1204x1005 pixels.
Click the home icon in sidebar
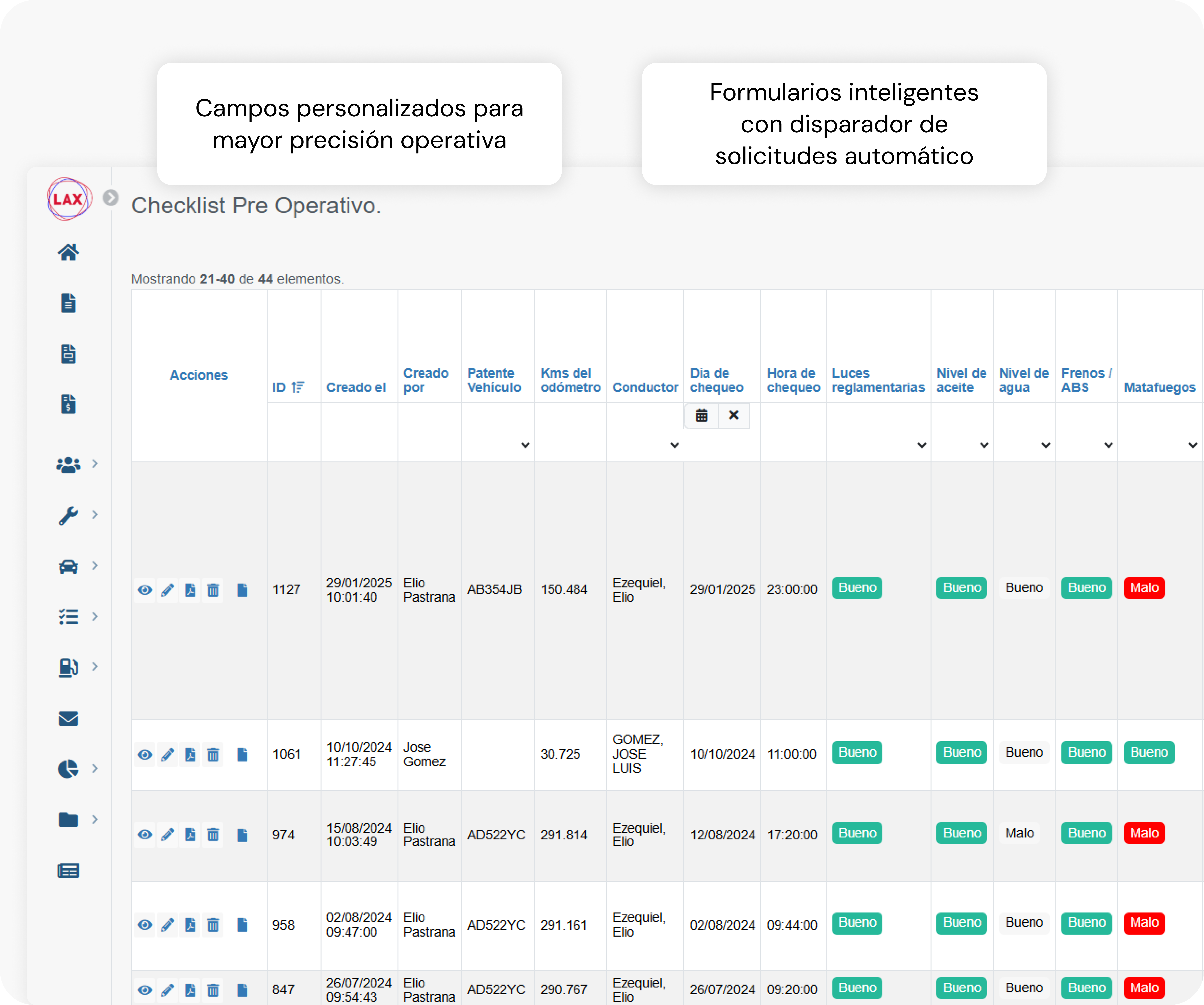68,252
